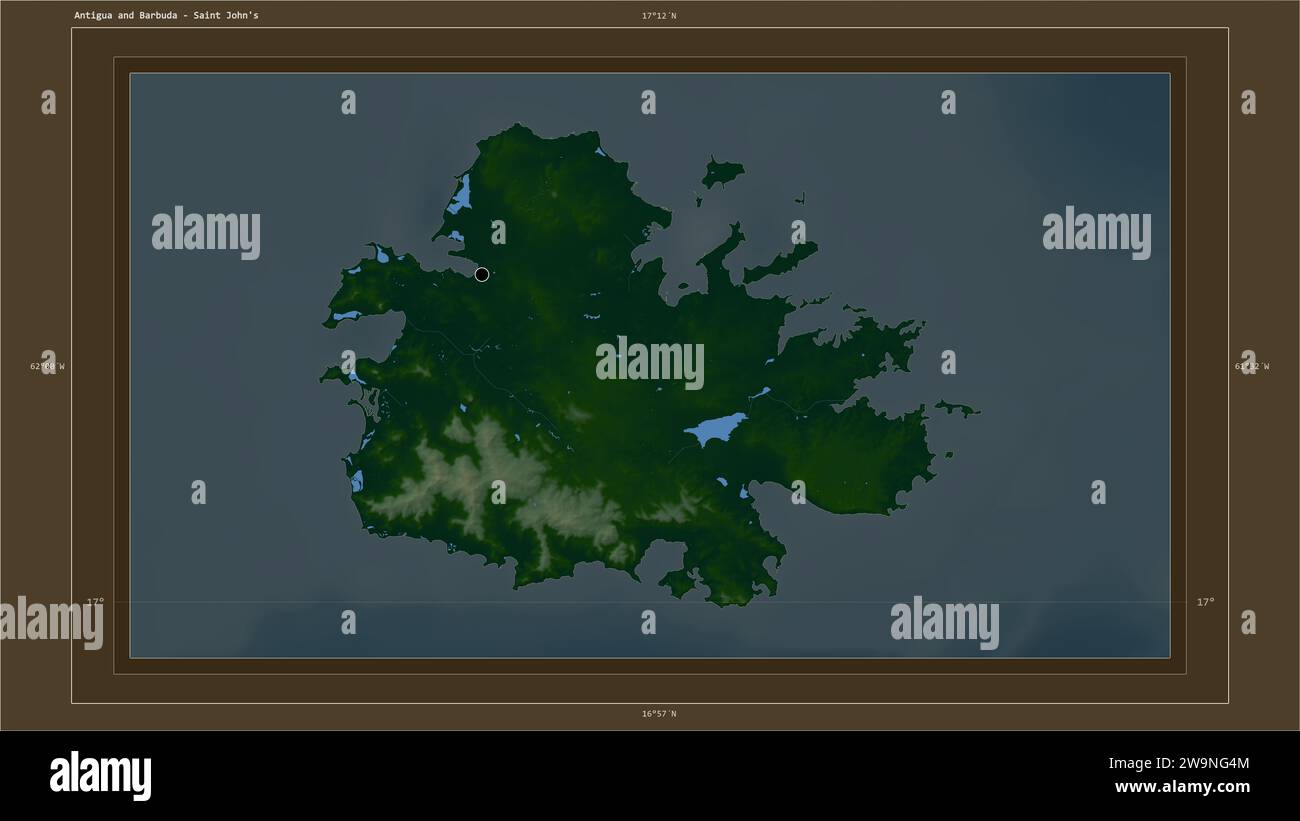Click the Alamy logo in the black footer
Screen dimensions: 1300x821
101,775
